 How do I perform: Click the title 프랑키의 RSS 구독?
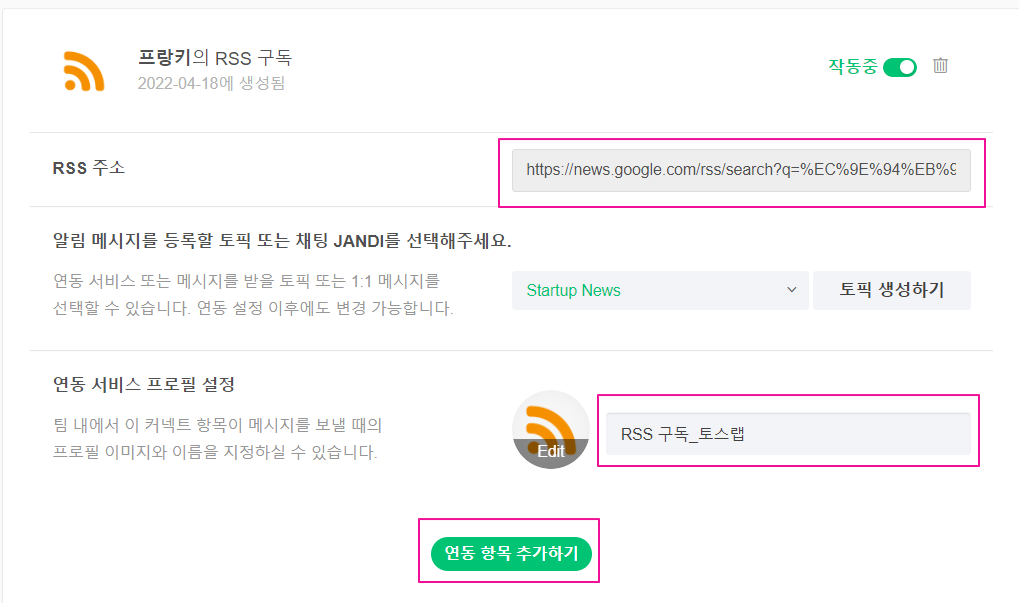click(x=215, y=58)
